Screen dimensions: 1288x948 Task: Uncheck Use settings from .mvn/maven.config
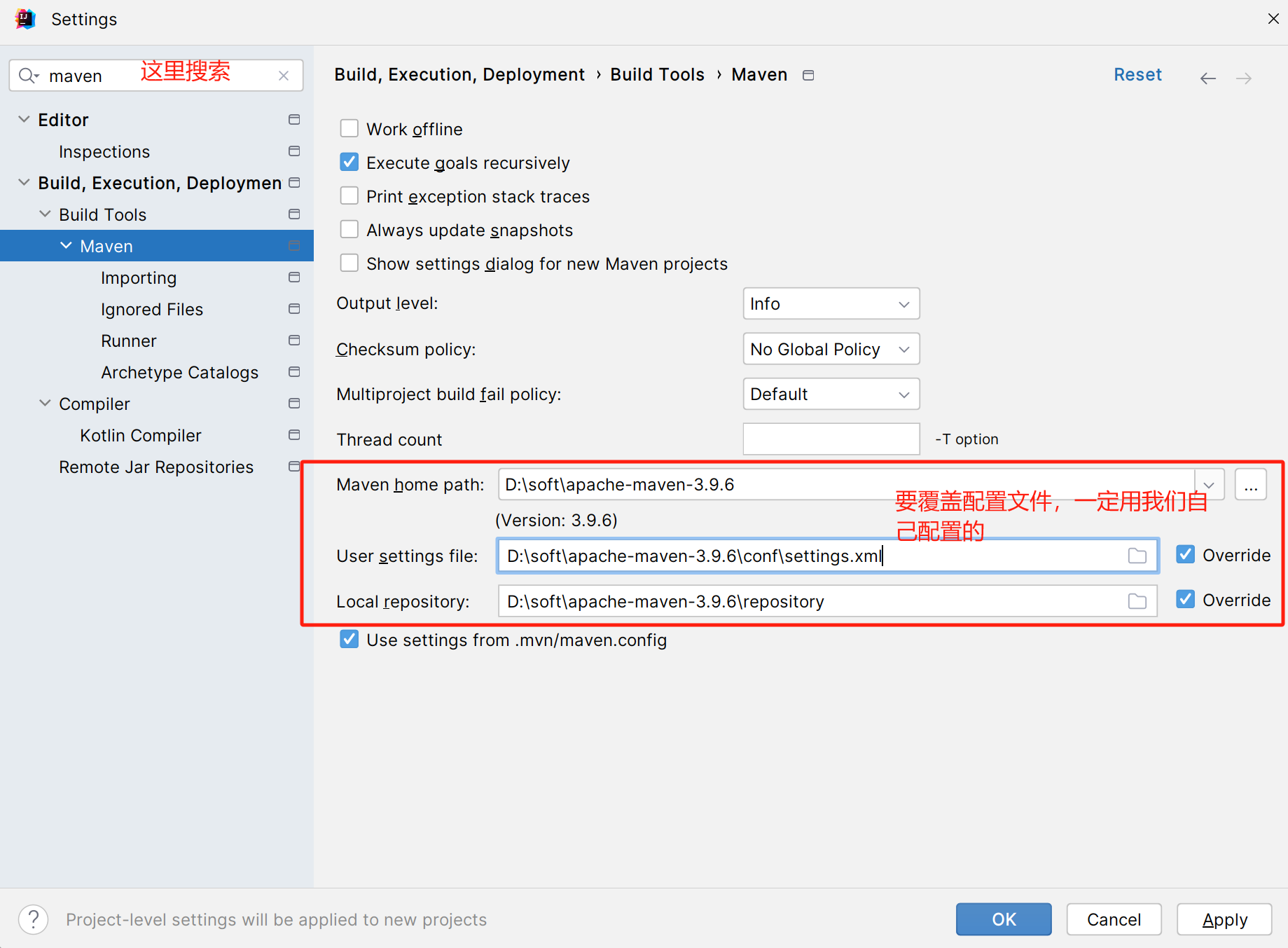click(349, 639)
